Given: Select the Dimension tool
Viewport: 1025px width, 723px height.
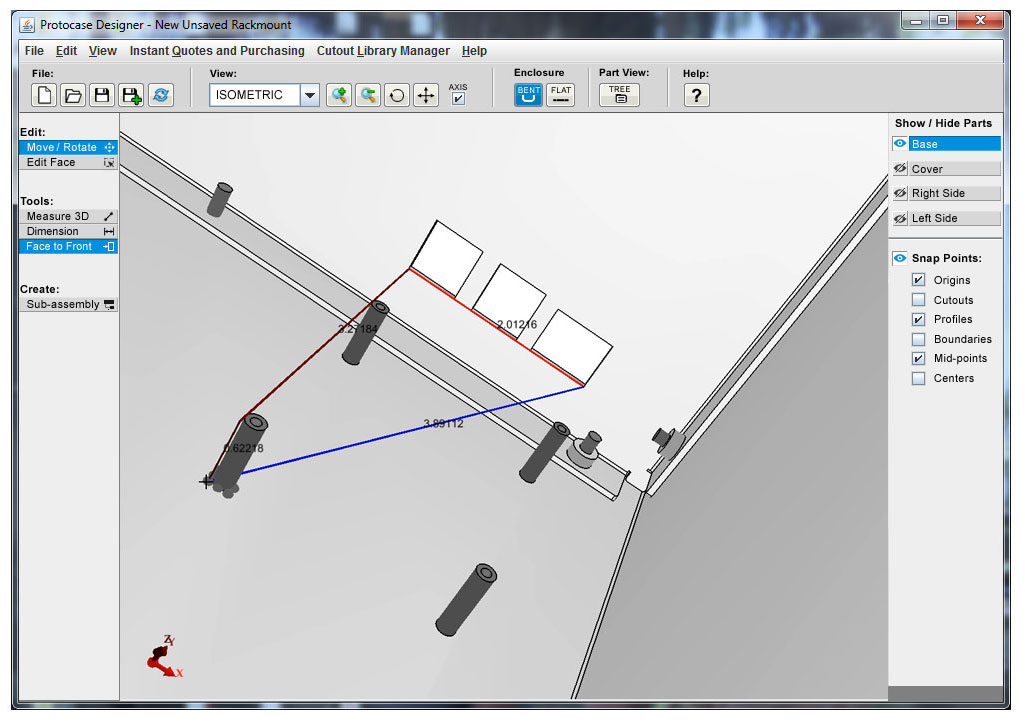Looking at the screenshot, I should point(62,231).
